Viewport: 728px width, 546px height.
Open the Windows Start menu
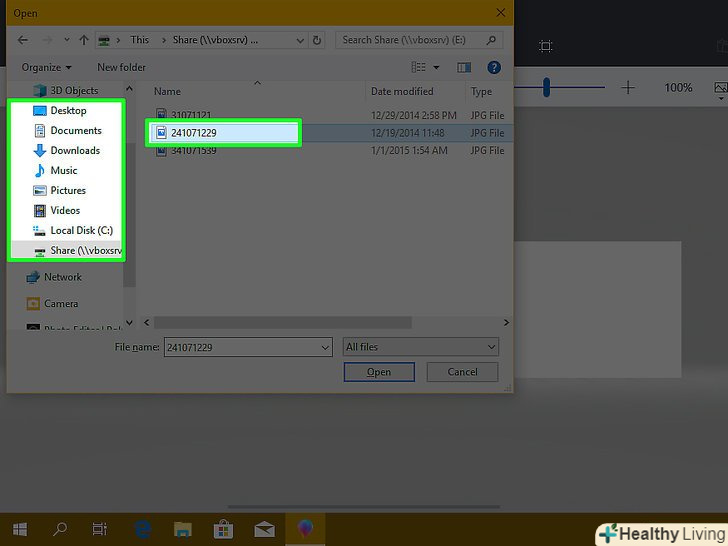click(20, 529)
